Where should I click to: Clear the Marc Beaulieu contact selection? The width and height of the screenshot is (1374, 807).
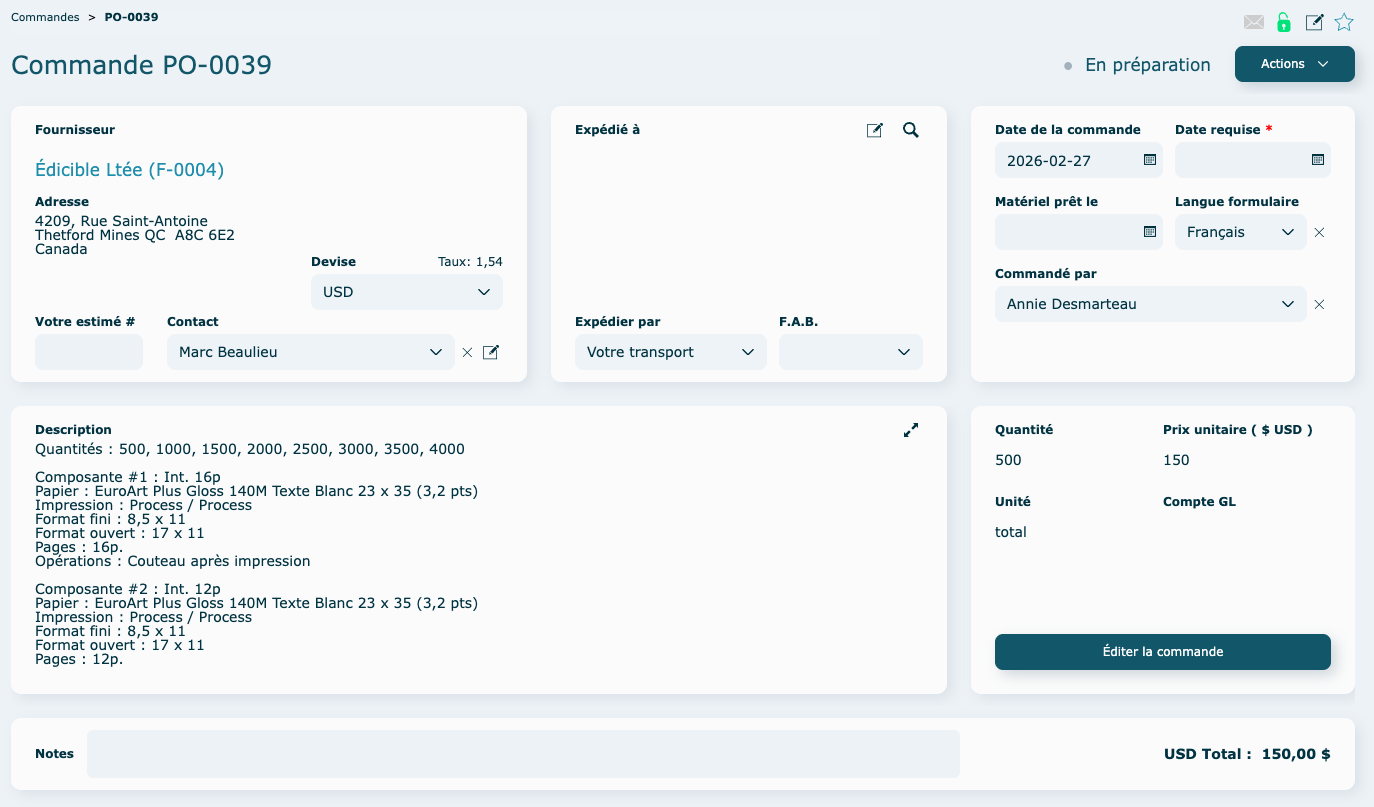point(467,352)
